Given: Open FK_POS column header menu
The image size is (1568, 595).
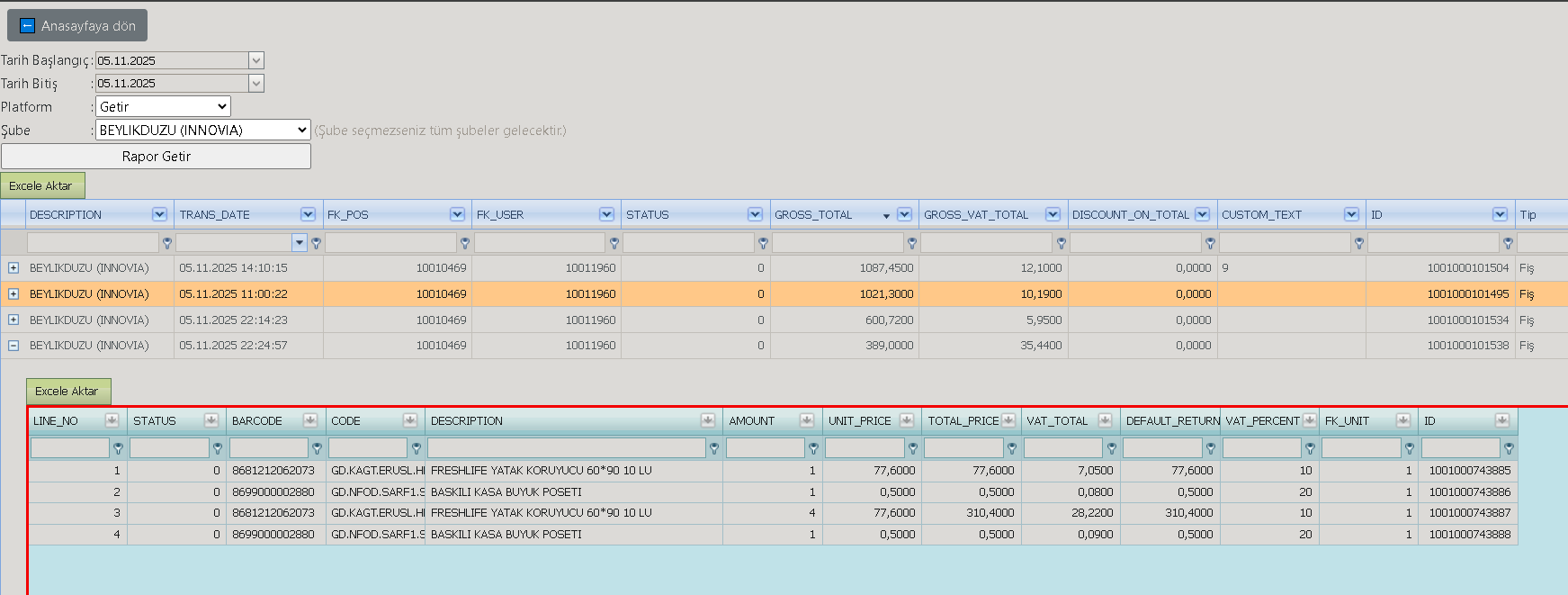Looking at the screenshot, I should pos(457,214).
